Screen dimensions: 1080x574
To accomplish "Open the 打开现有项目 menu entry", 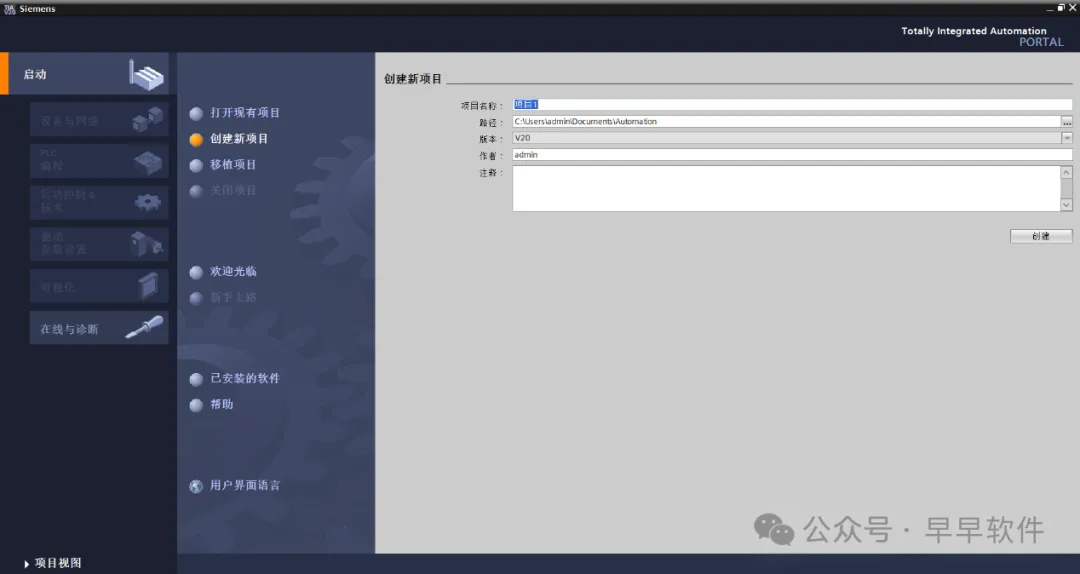I will pyautogui.click(x=245, y=112).
